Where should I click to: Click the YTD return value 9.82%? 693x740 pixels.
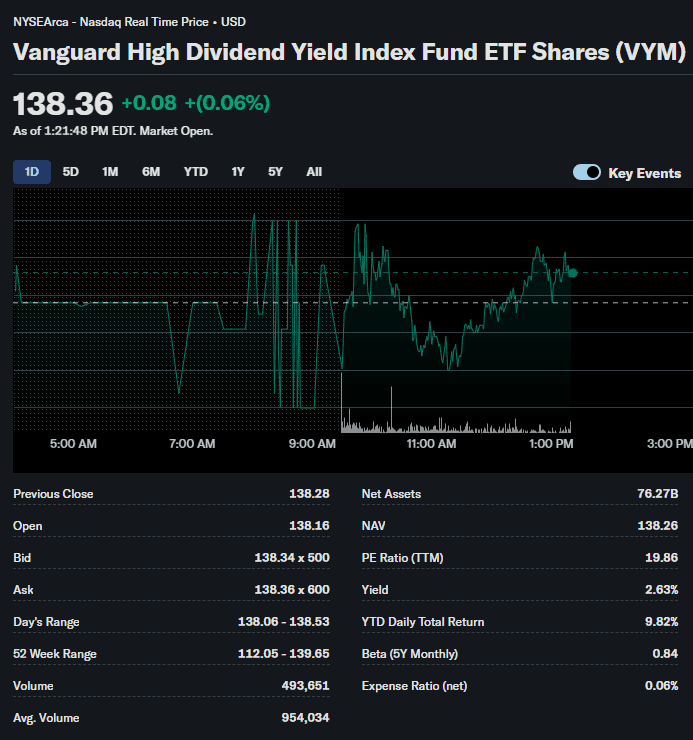pos(661,622)
